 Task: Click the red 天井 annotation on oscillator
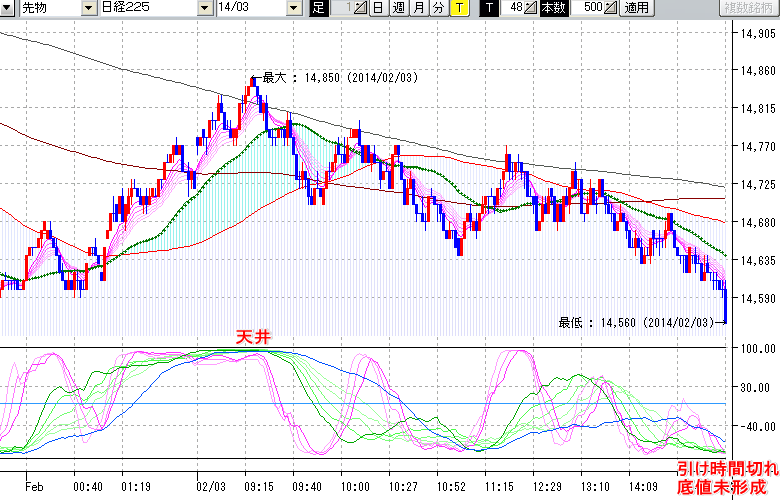click(252, 337)
